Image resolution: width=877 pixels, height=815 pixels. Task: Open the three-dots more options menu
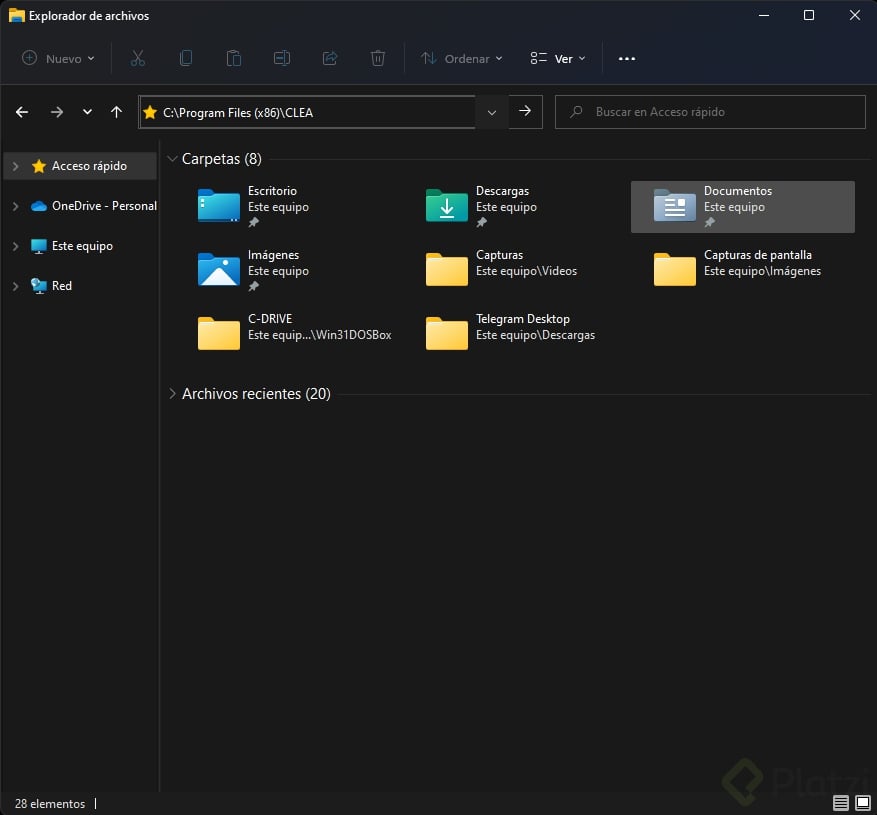[x=627, y=59]
